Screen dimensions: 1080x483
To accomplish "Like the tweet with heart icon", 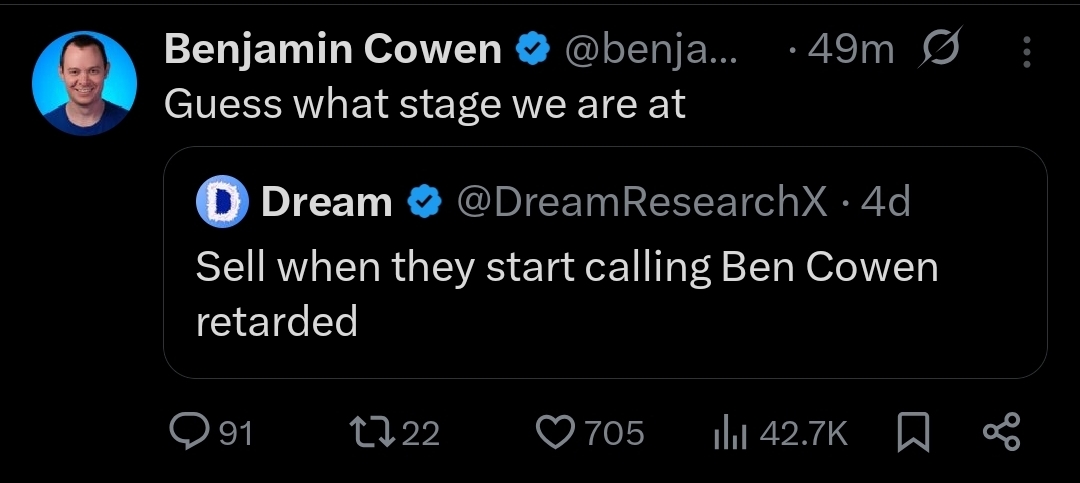I will coord(555,433).
